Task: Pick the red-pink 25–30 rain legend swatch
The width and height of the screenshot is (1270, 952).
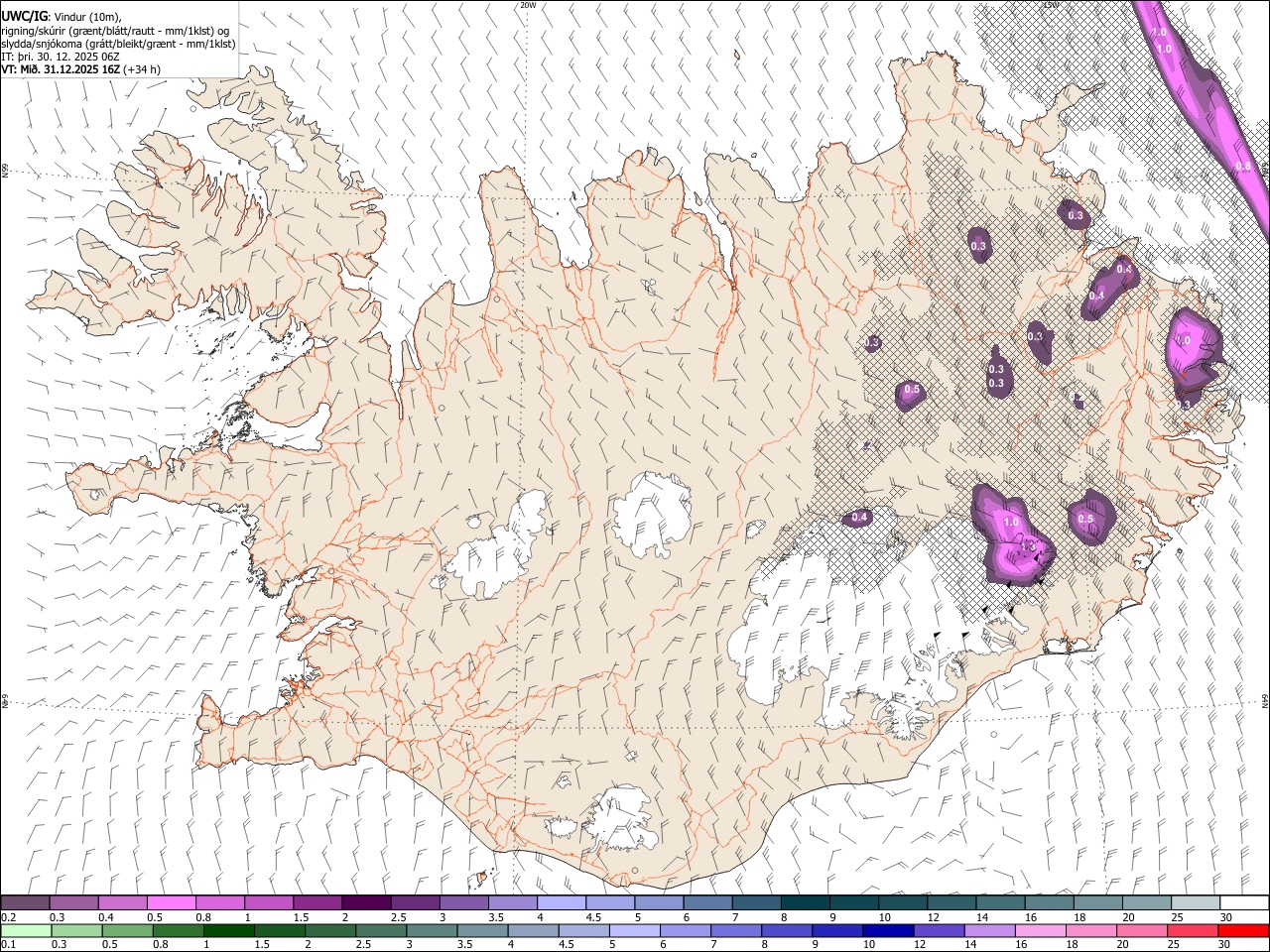Action: [x=1193, y=931]
